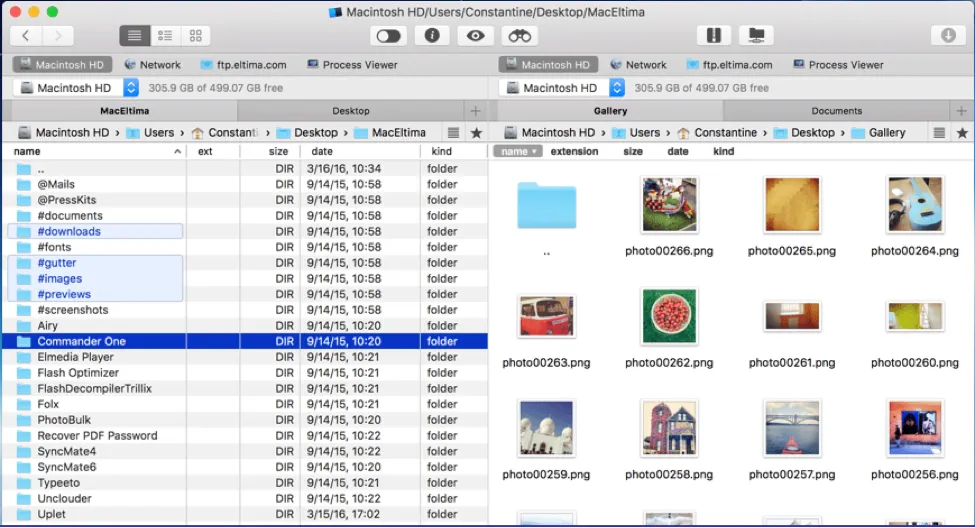Open the name sort dropdown in Gallery panel
The width and height of the screenshot is (975, 528).
pyautogui.click(x=517, y=152)
